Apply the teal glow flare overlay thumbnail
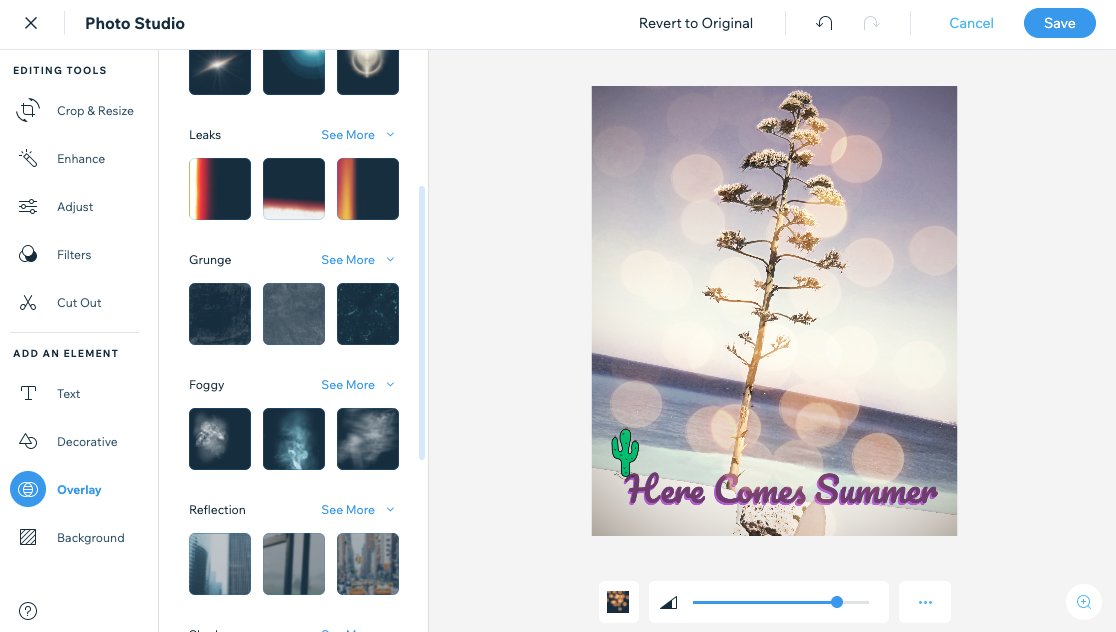Viewport: 1116px width, 632px height. [x=294, y=72]
